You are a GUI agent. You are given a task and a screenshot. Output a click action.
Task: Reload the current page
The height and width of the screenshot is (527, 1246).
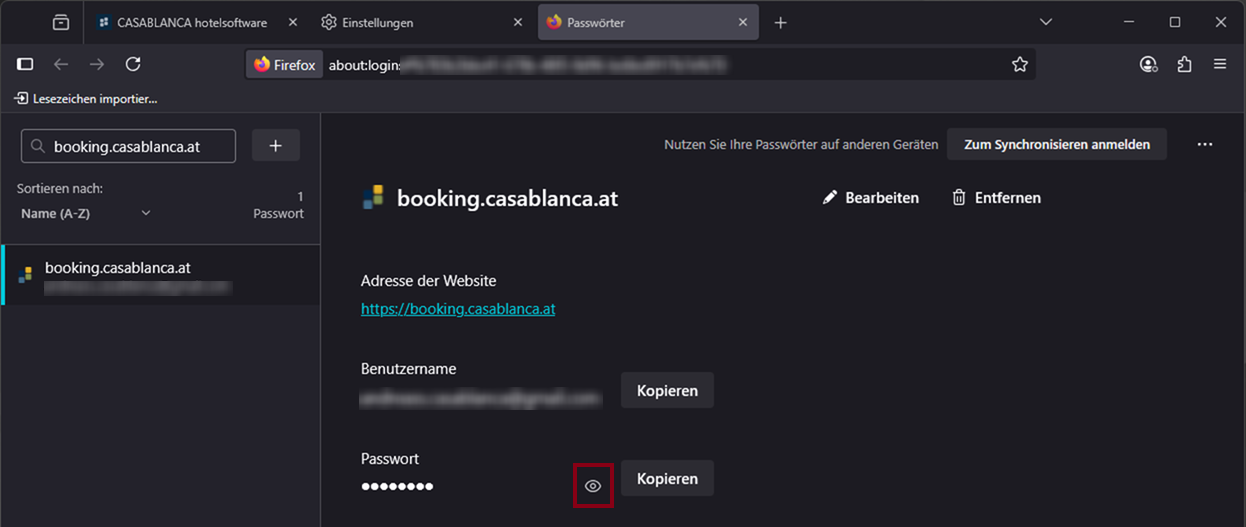(x=133, y=65)
